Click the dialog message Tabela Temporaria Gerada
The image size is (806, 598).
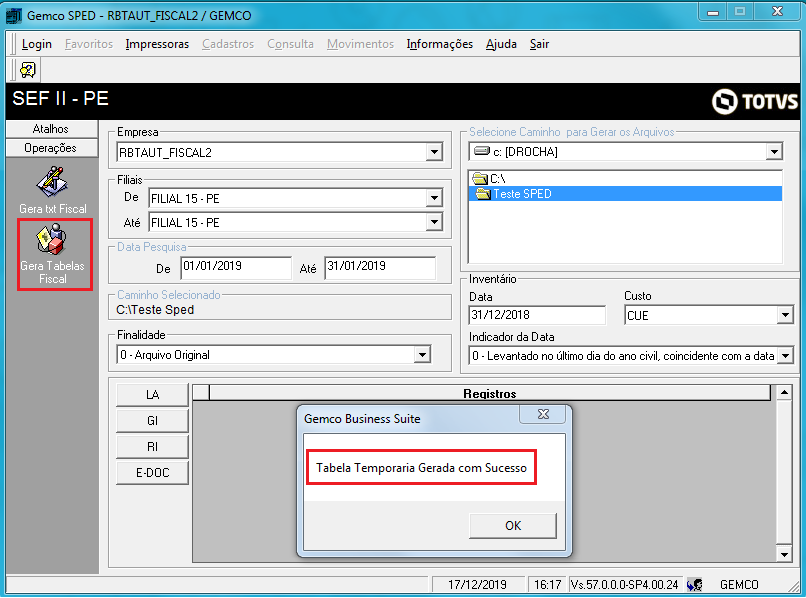421,468
